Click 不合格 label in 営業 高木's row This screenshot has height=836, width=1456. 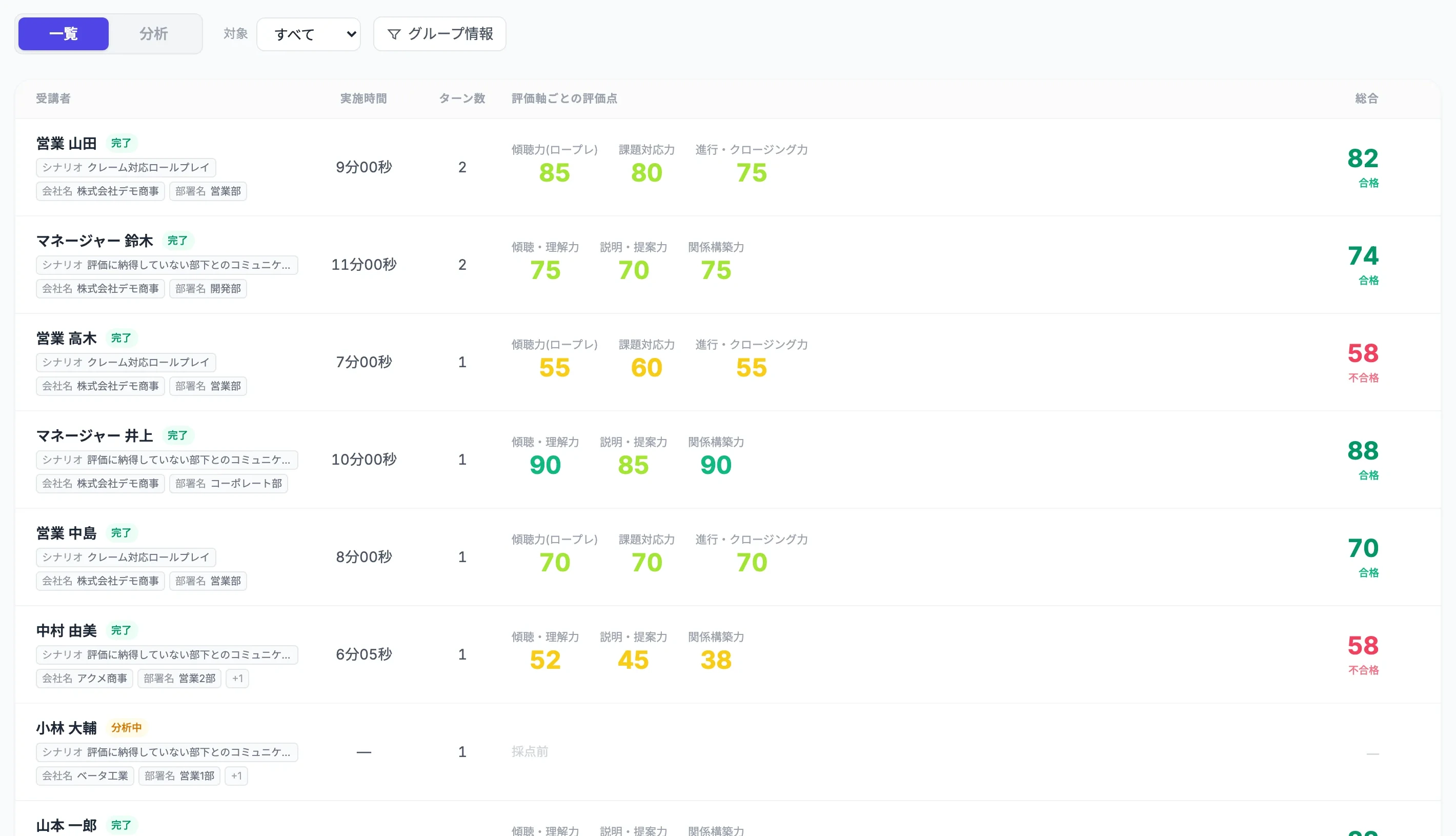tap(1364, 378)
